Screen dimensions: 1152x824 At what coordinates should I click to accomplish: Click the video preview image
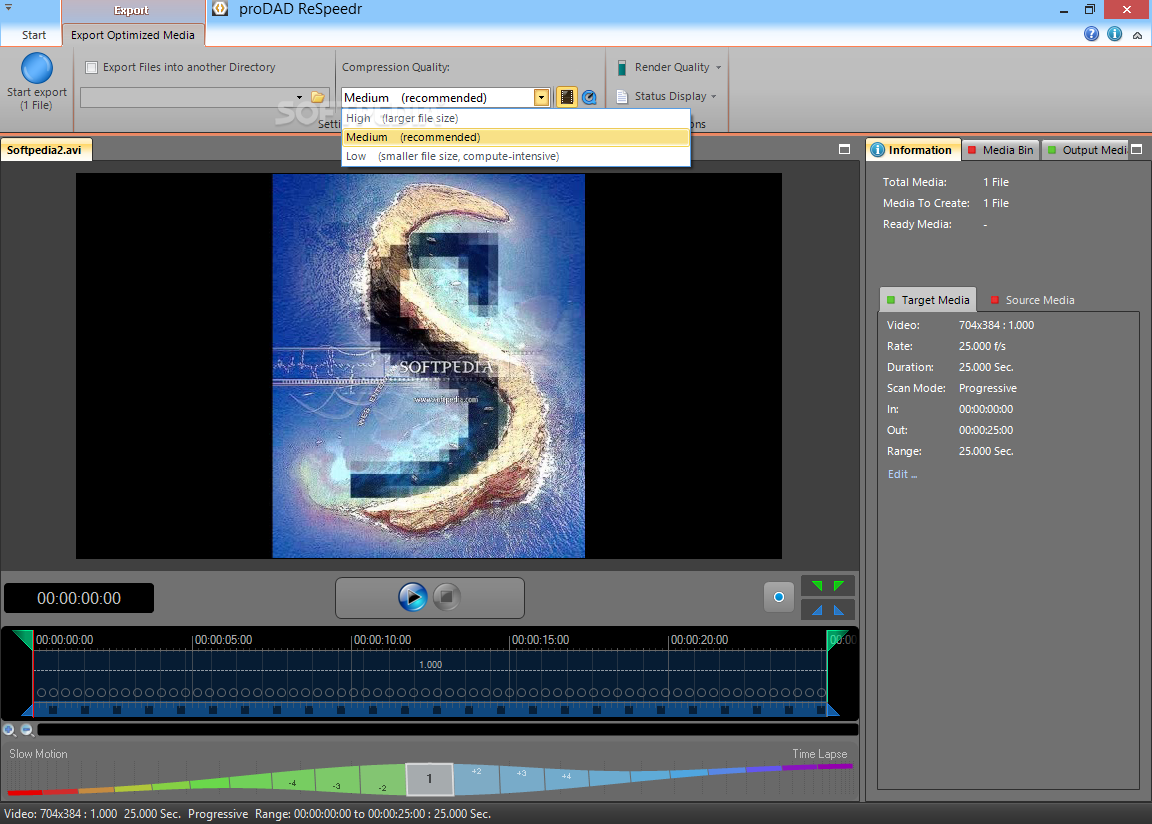pyautogui.click(x=428, y=366)
